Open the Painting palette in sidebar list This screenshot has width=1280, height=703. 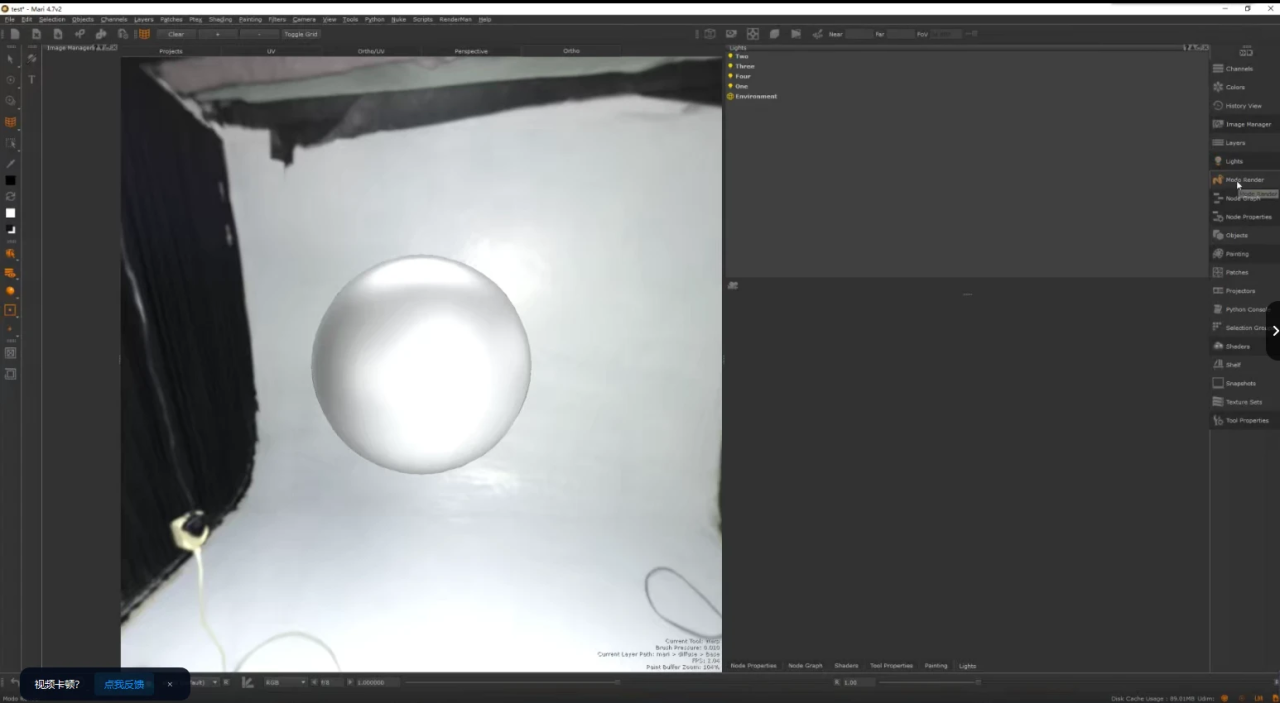click(1237, 254)
